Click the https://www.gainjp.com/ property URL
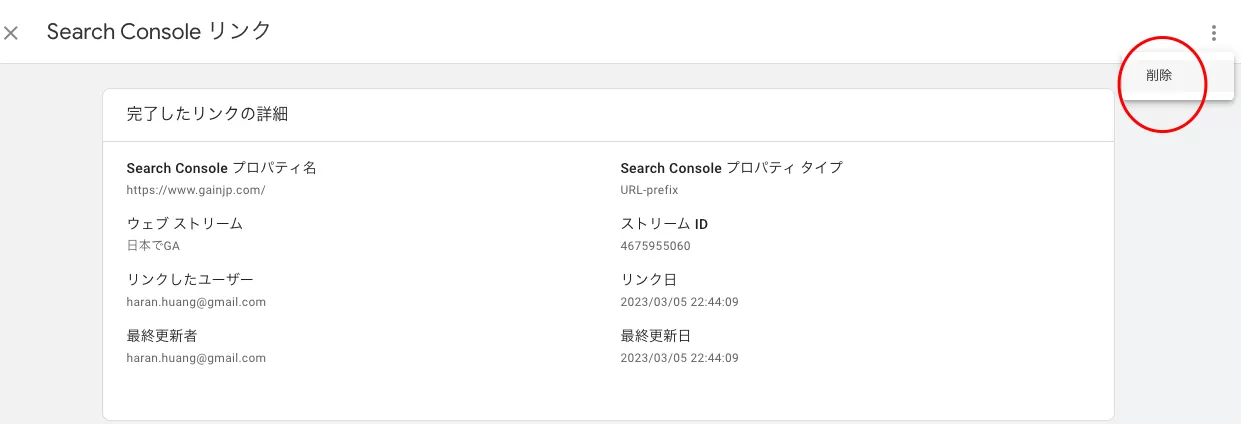Screen dimensions: 1241x424 (196, 190)
